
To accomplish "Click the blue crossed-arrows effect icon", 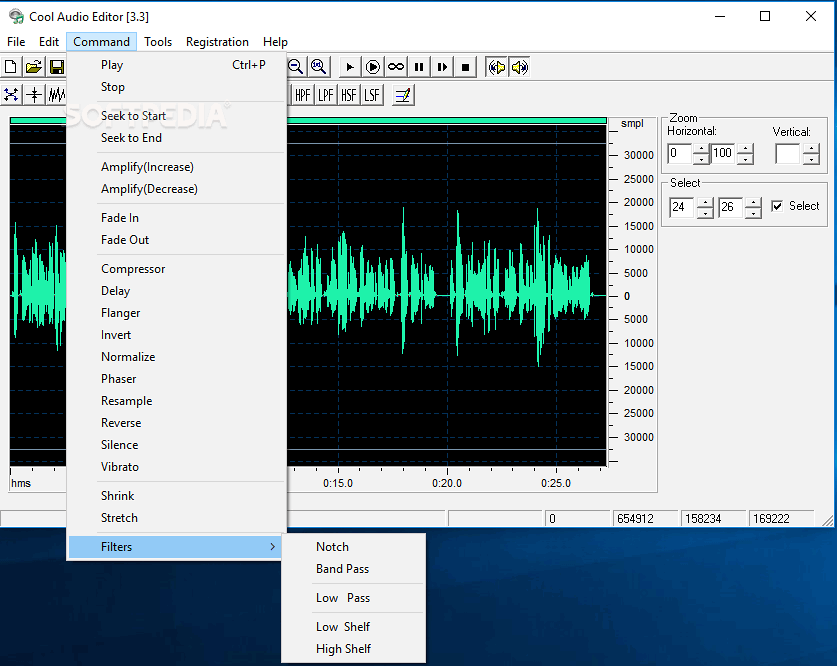I will [11, 95].
